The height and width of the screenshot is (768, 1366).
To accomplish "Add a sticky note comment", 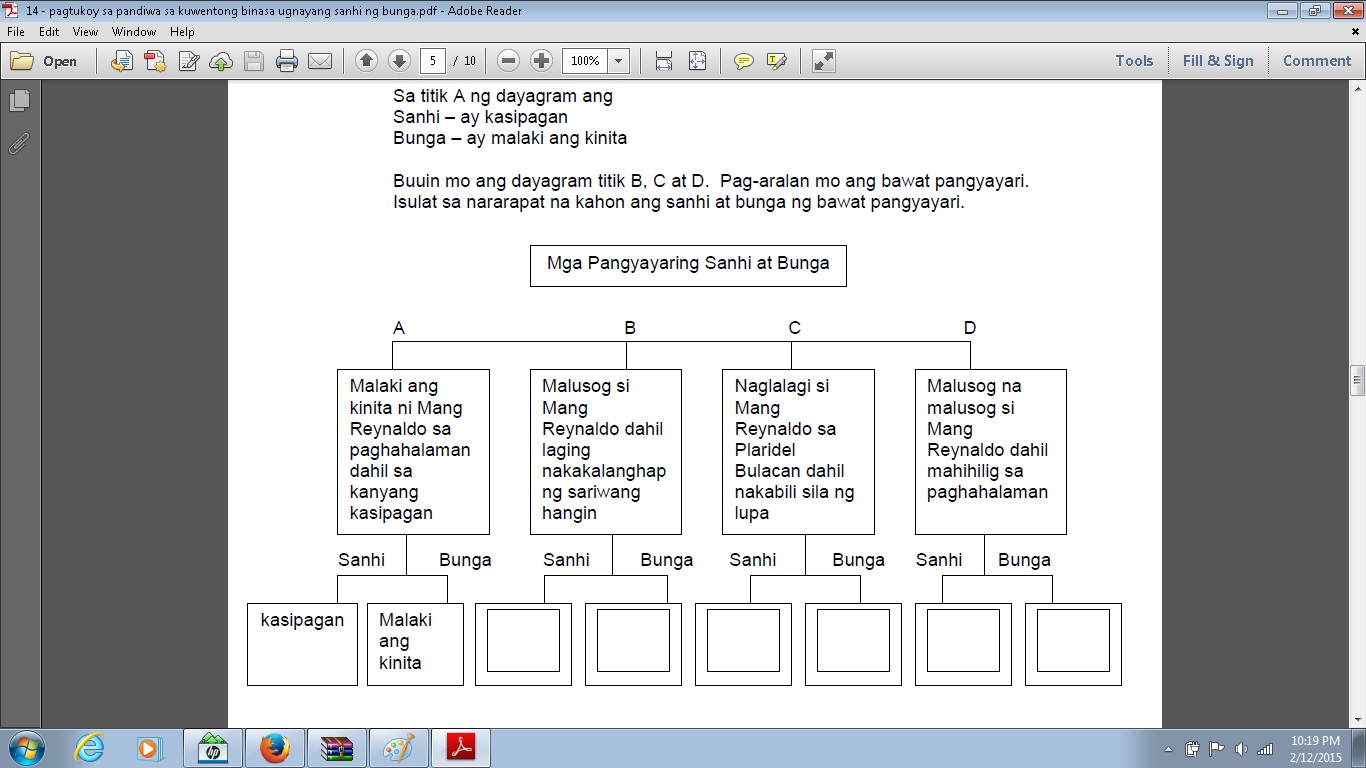I will [x=743, y=61].
